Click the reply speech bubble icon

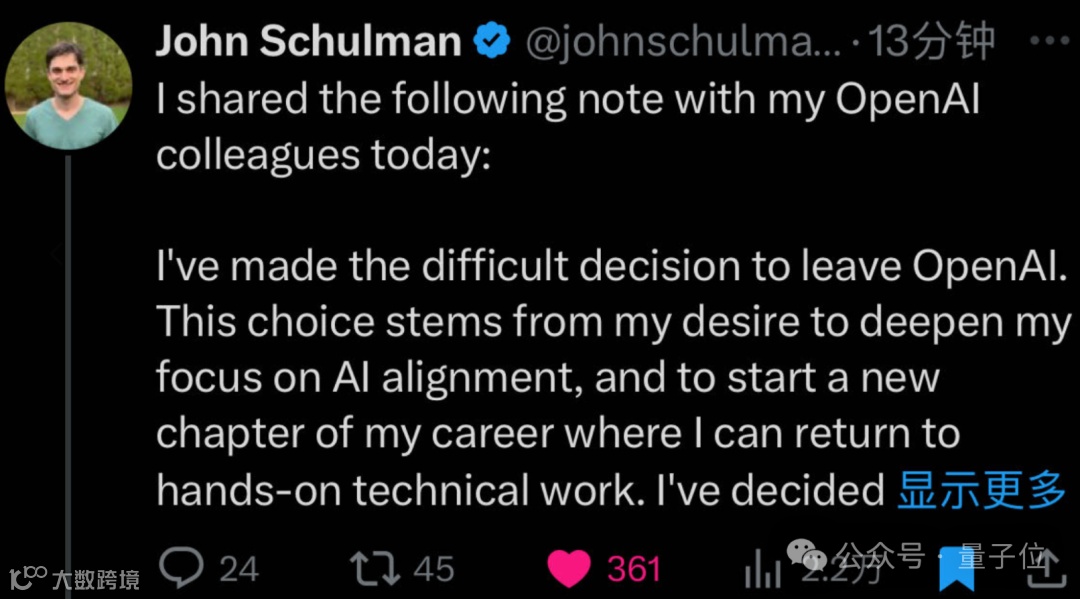point(181,568)
